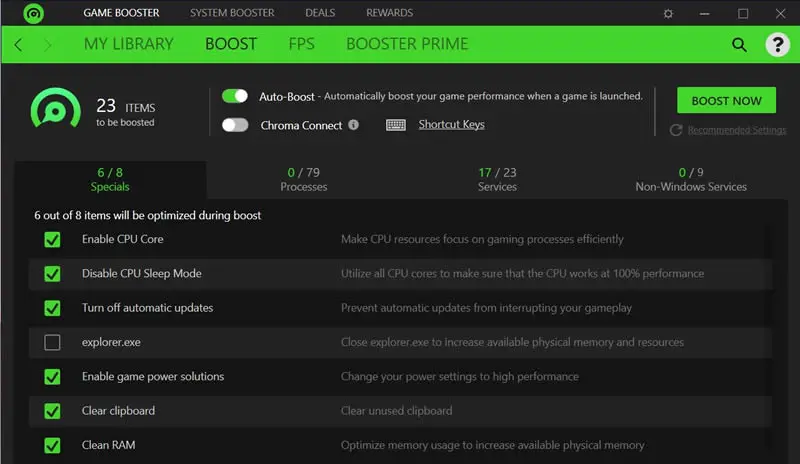Minimize the Cortex window
The width and height of the screenshot is (800, 464).
(x=705, y=14)
